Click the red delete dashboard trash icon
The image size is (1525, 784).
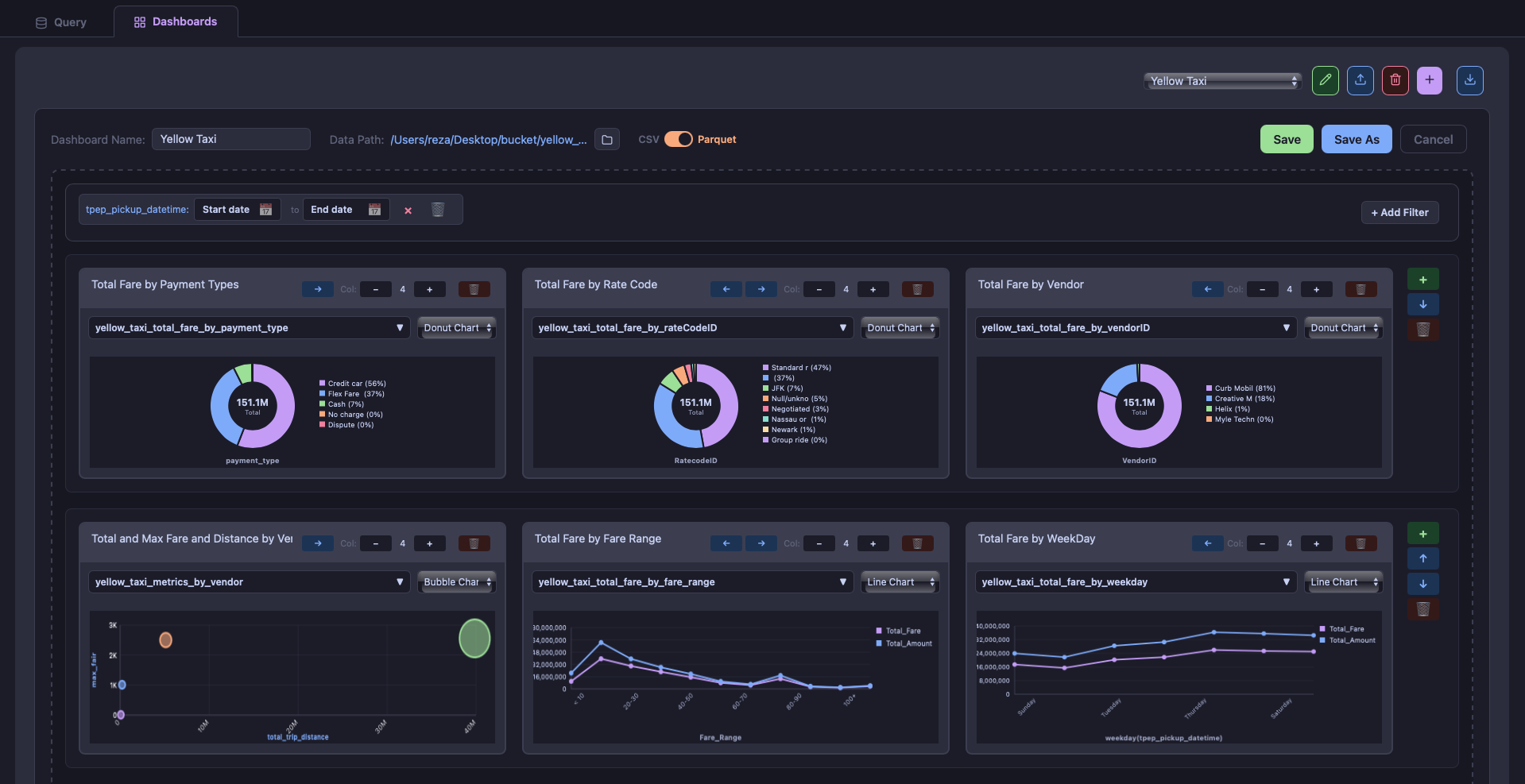click(x=1395, y=80)
